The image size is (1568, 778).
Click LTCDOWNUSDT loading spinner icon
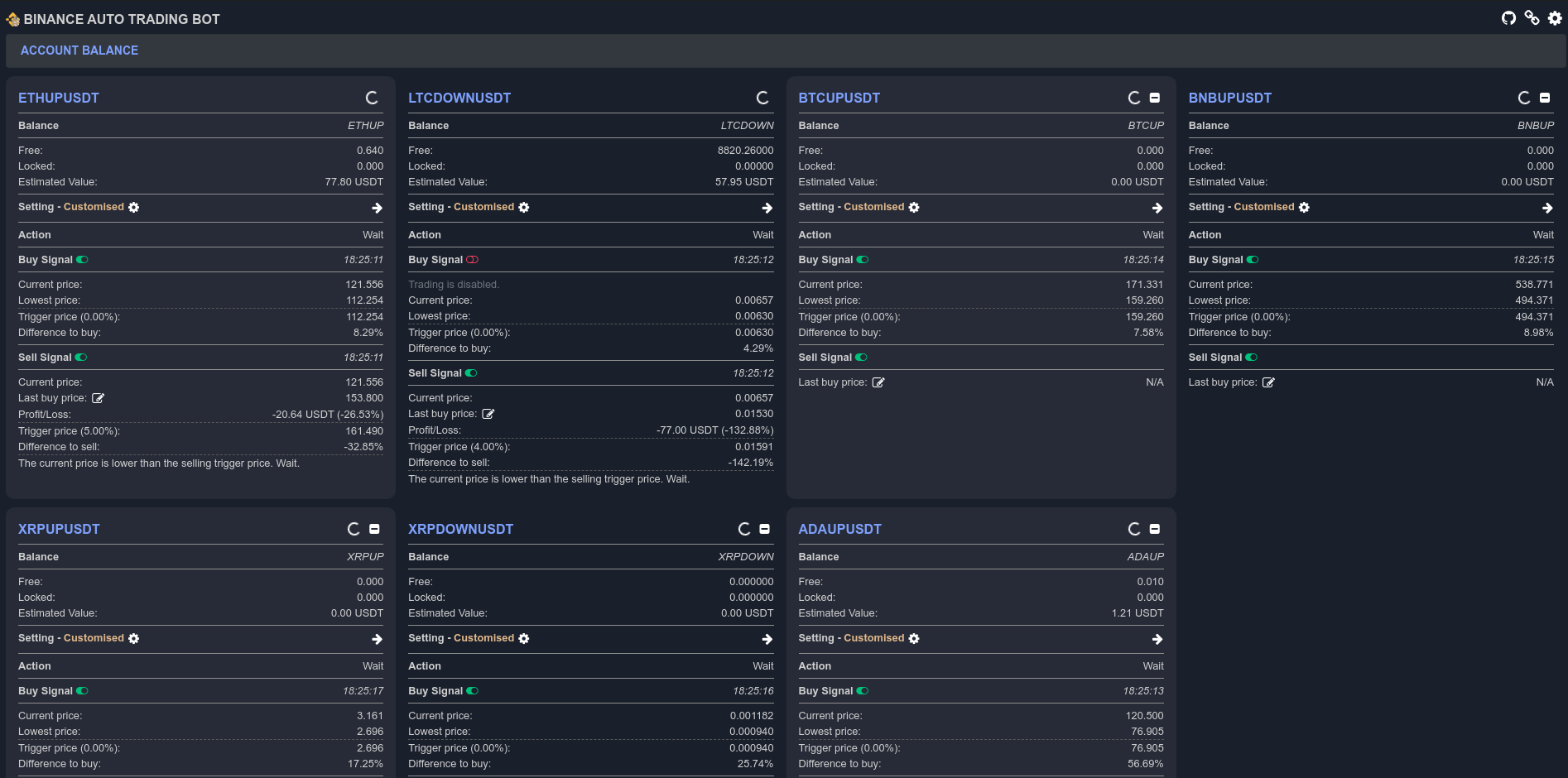[762, 98]
